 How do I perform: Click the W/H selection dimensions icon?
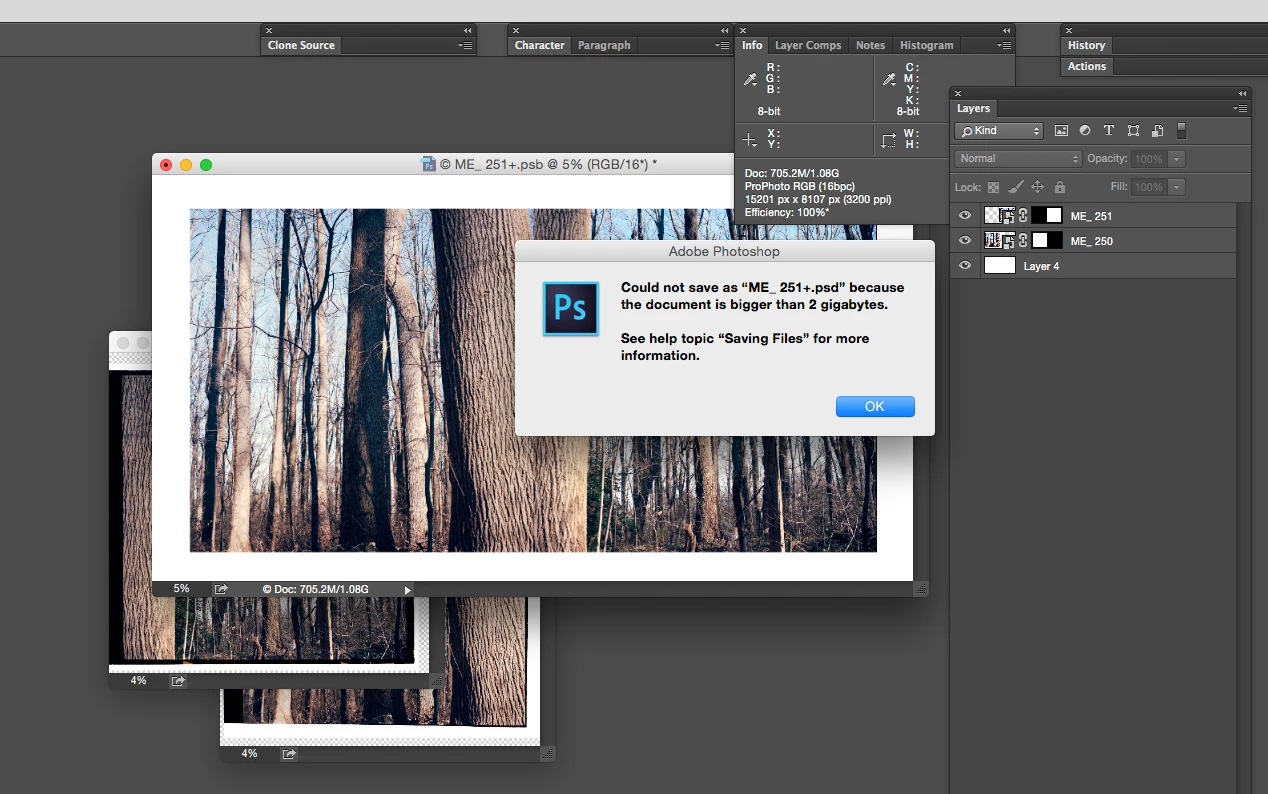(889, 140)
